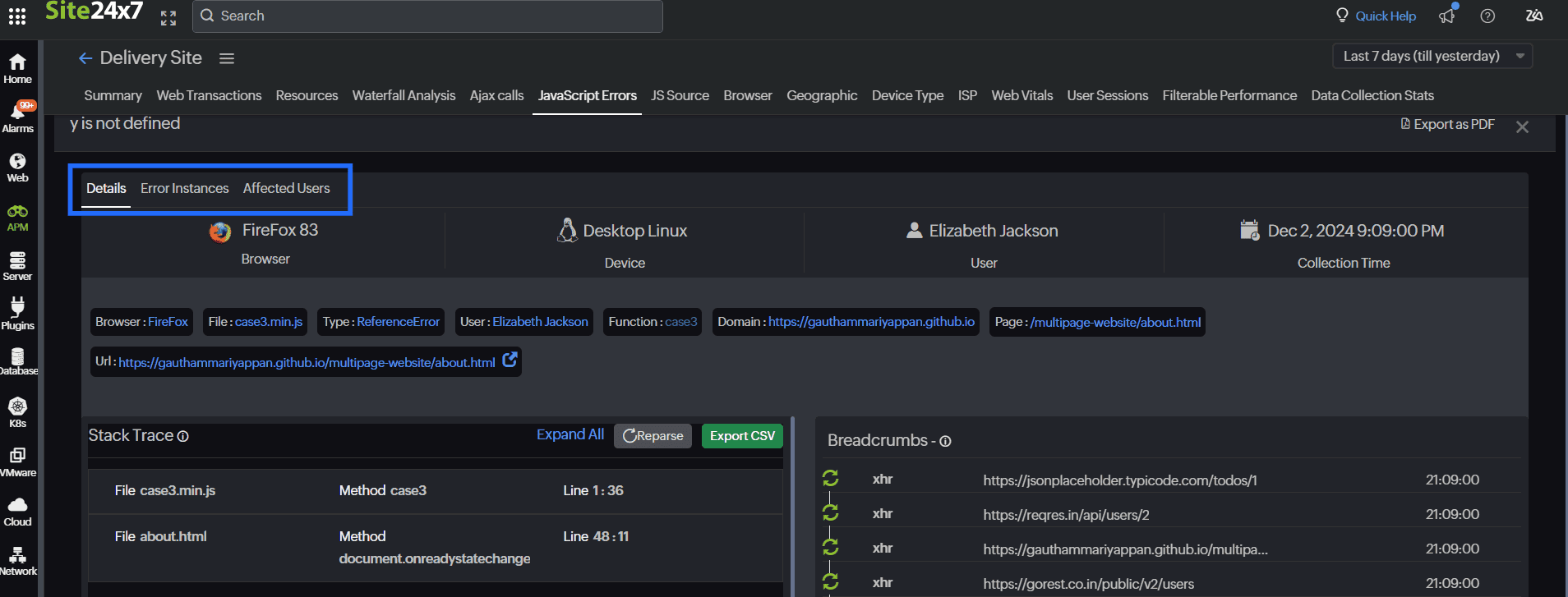Click the Stack Trace info icon
The image size is (1568, 597).
pos(183,436)
